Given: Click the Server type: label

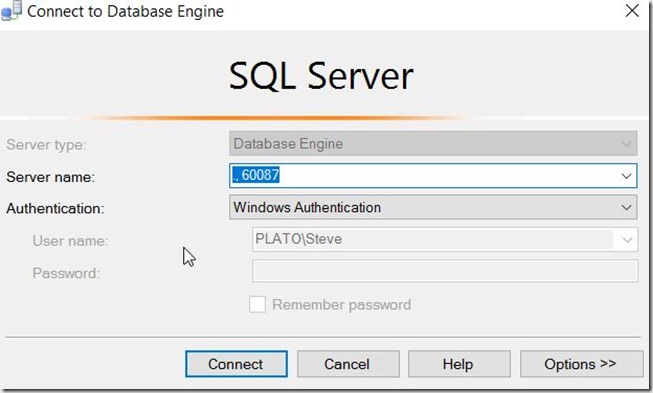Looking at the screenshot, I should [x=46, y=145].
